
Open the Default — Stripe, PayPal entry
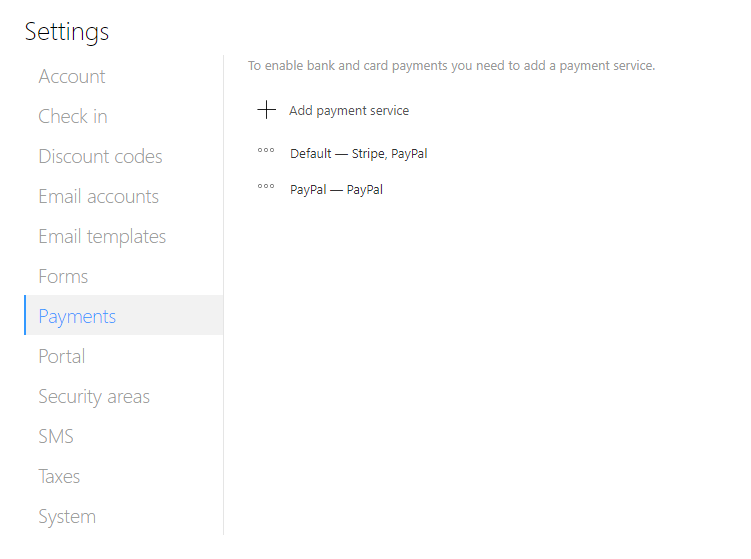(x=358, y=154)
